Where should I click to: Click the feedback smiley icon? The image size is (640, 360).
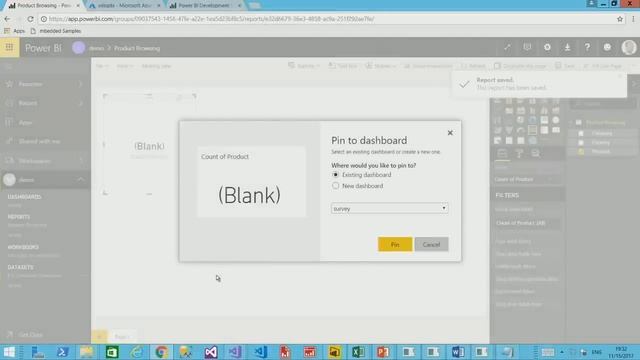(607, 47)
